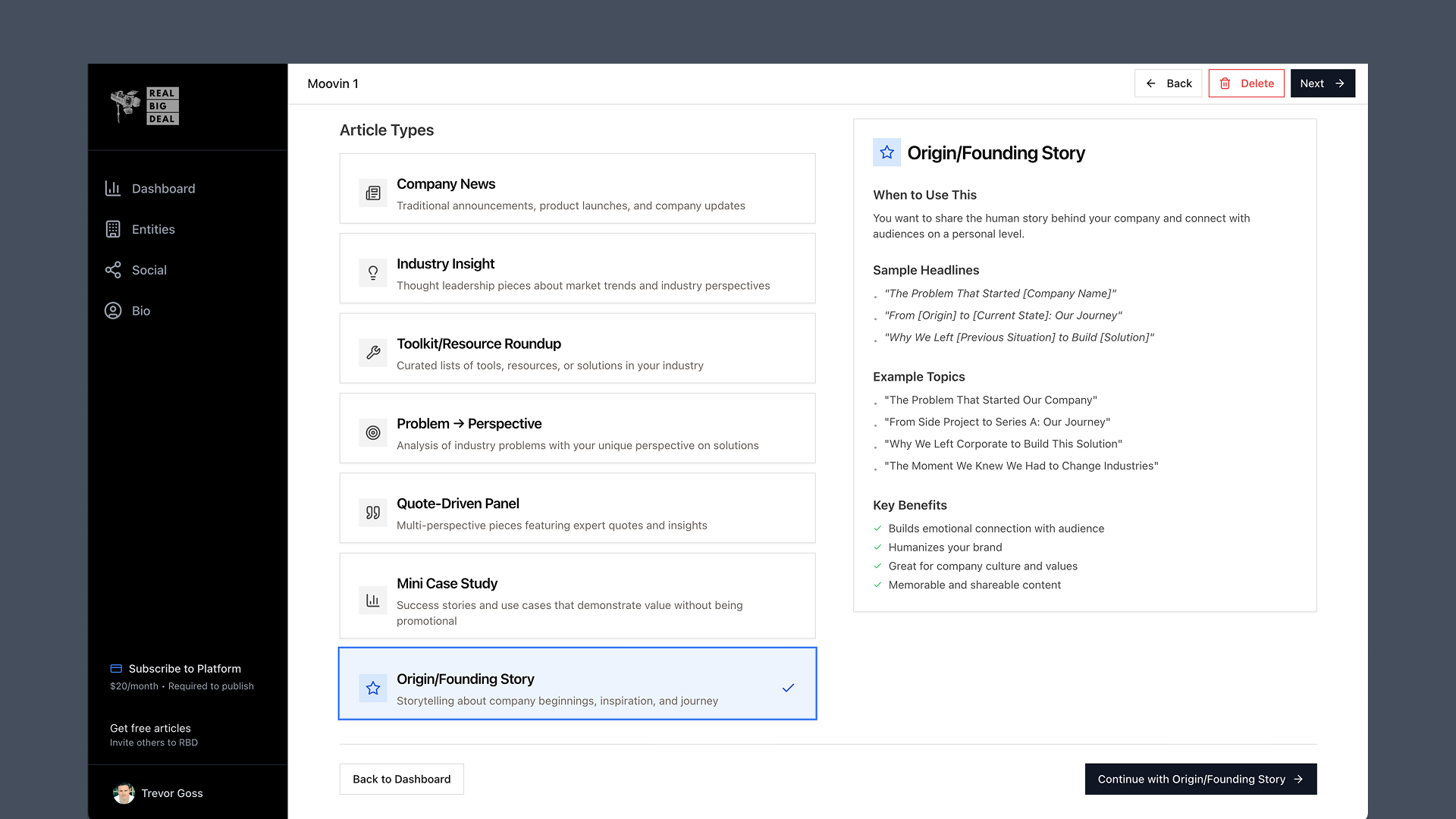Select the Dashboard sidebar icon
Viewport: 1456px width, 819px height.
(x=112, y=188)
